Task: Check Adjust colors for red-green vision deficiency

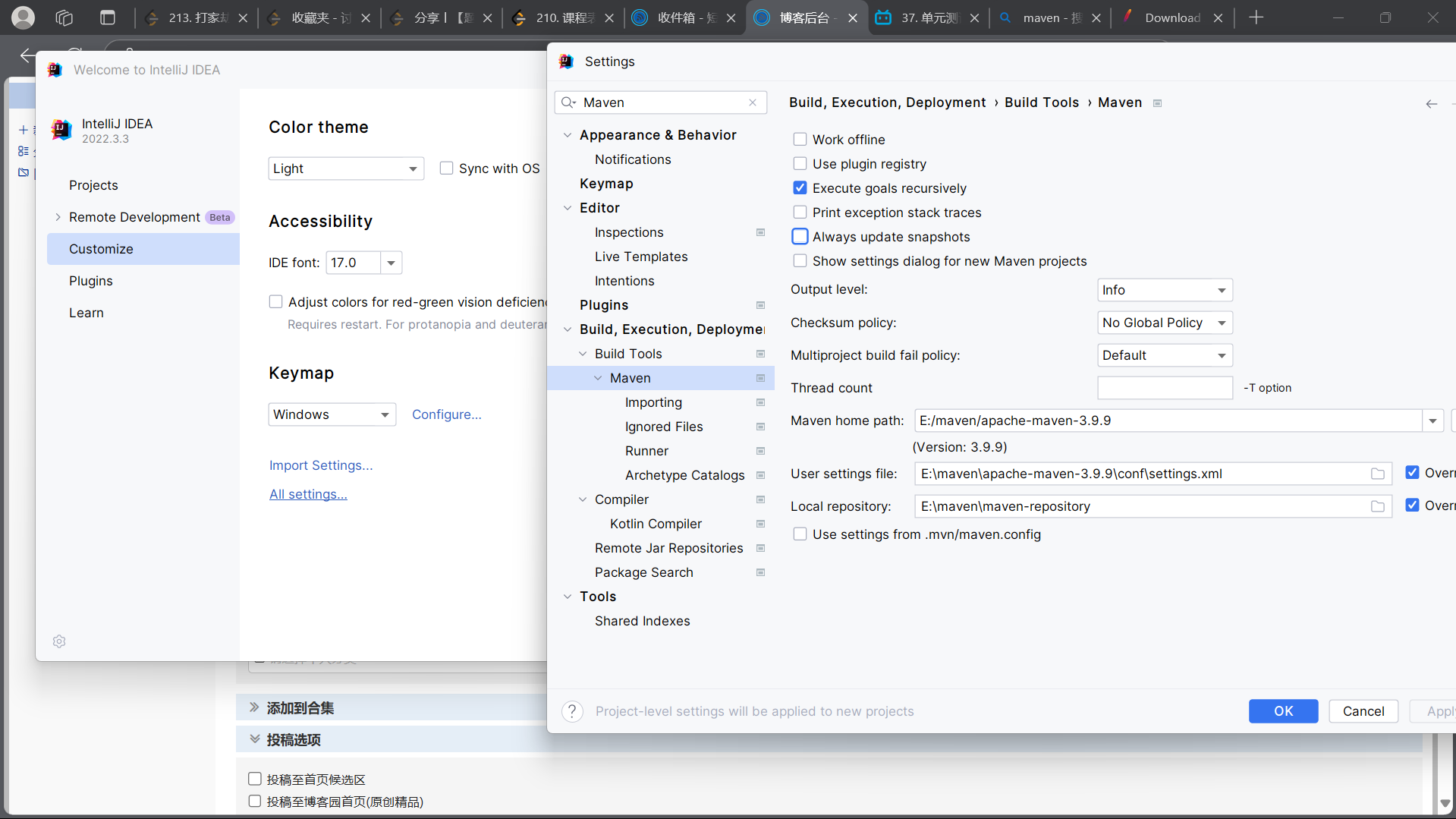Action: coord(275,301)
